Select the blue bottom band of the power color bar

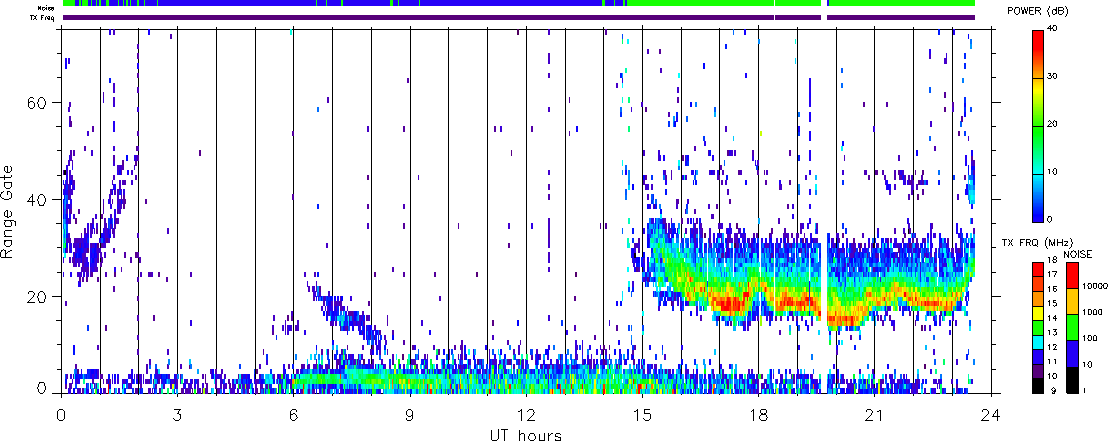(x=1038, y=197)
